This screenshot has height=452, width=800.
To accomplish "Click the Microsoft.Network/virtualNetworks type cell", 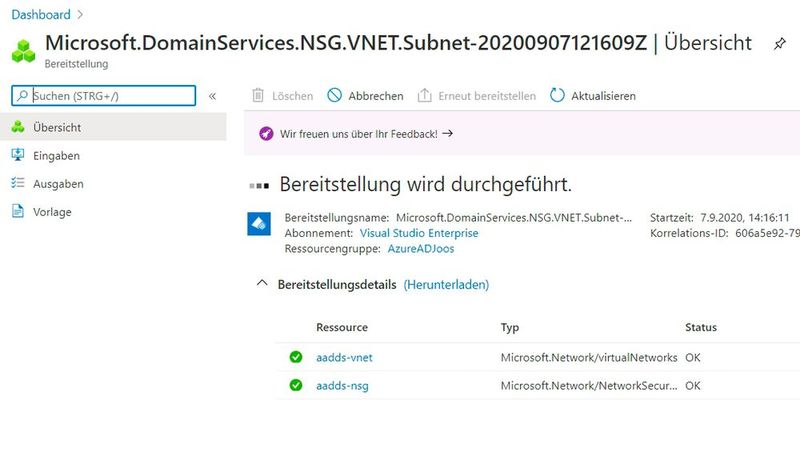I will pyautogui.click(x=589, y=358).
